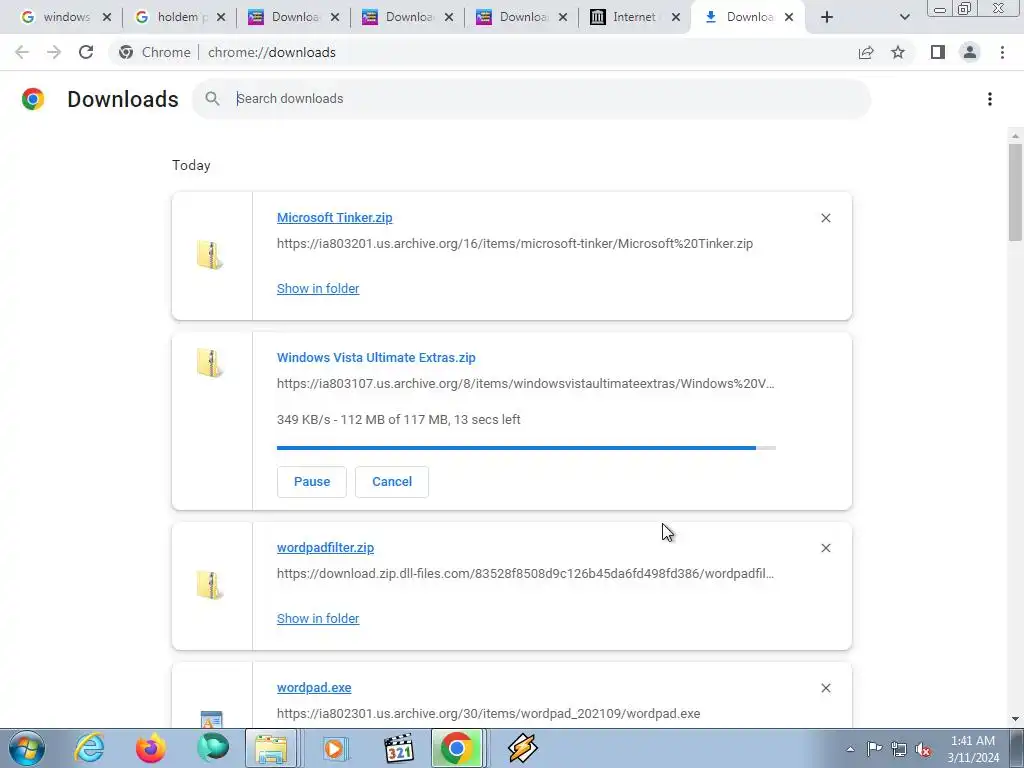Close the 'windows' Google tab
The height and width of the screenshot is (768, 1024).
coord(107,17)
